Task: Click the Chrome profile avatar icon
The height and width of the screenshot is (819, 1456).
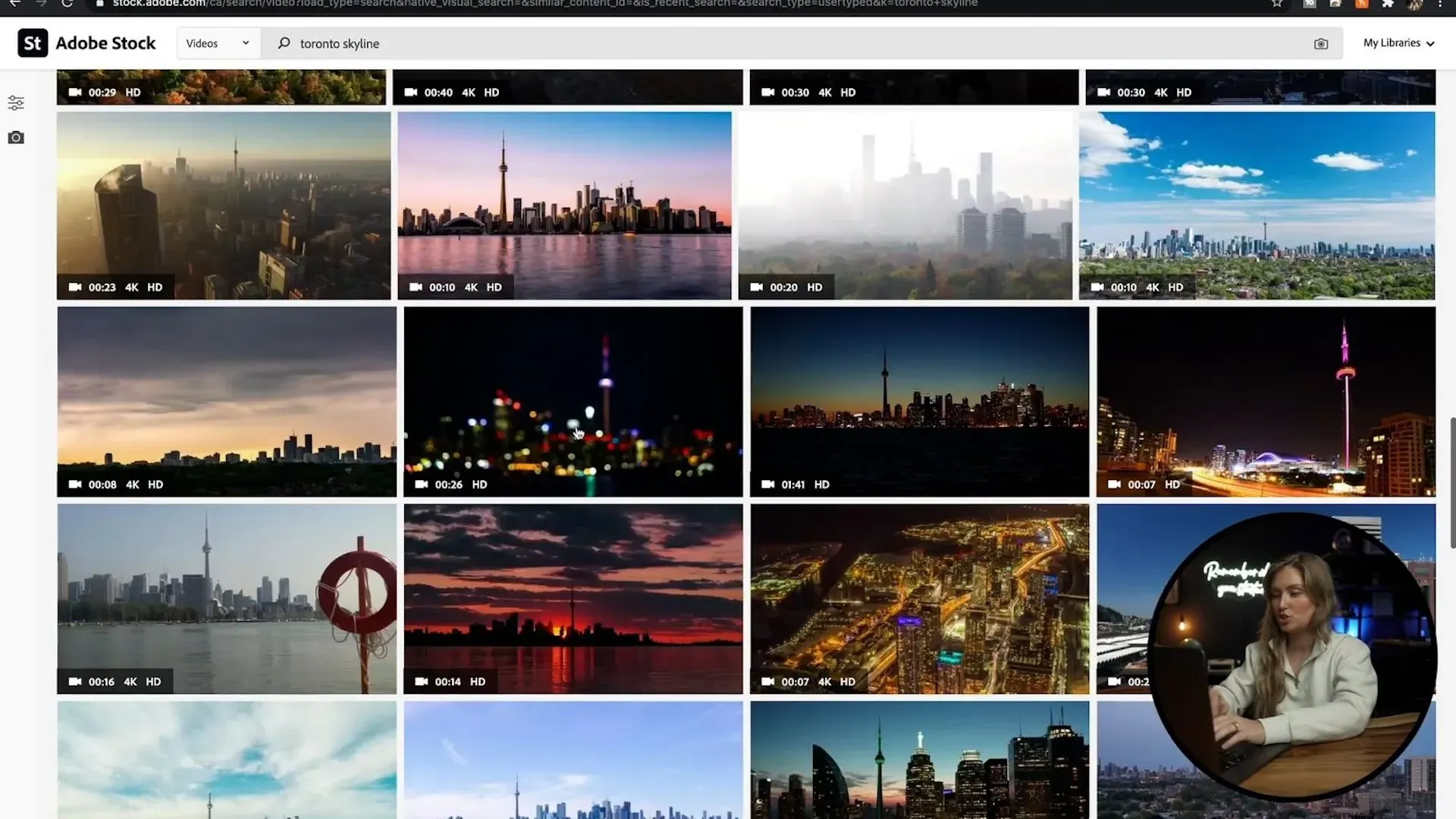Action: point(1417,4)
